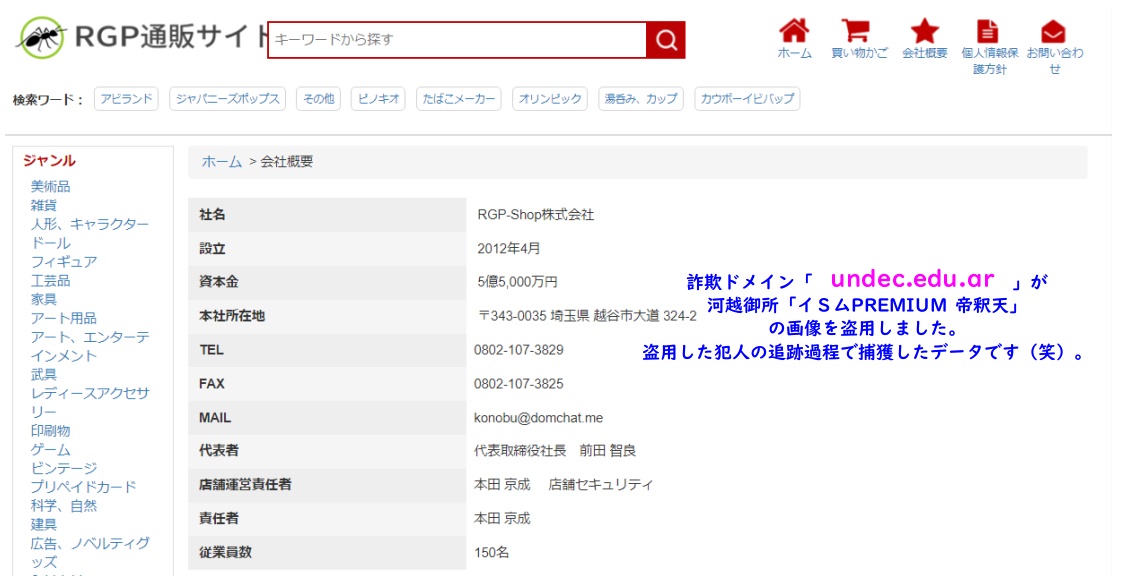Select the オリンピック search tag
The height and width of the screenshot is (582, 1123).
[550, 99]
